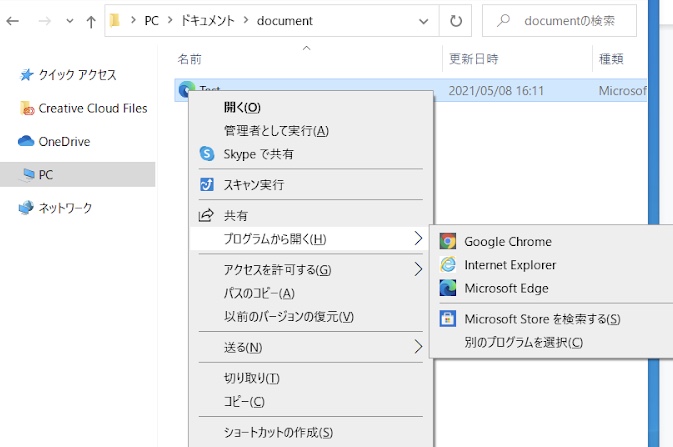This screenshot has height=447, width=673.
Task: Click the Google Chrome icon in submenu
Action: 448,241
